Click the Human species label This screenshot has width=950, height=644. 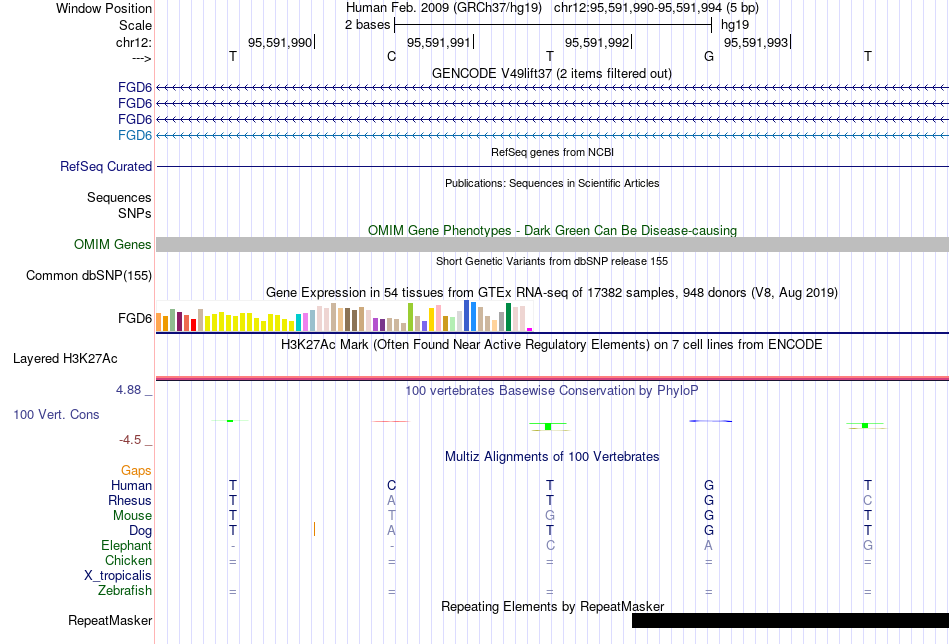coord(131,485)
